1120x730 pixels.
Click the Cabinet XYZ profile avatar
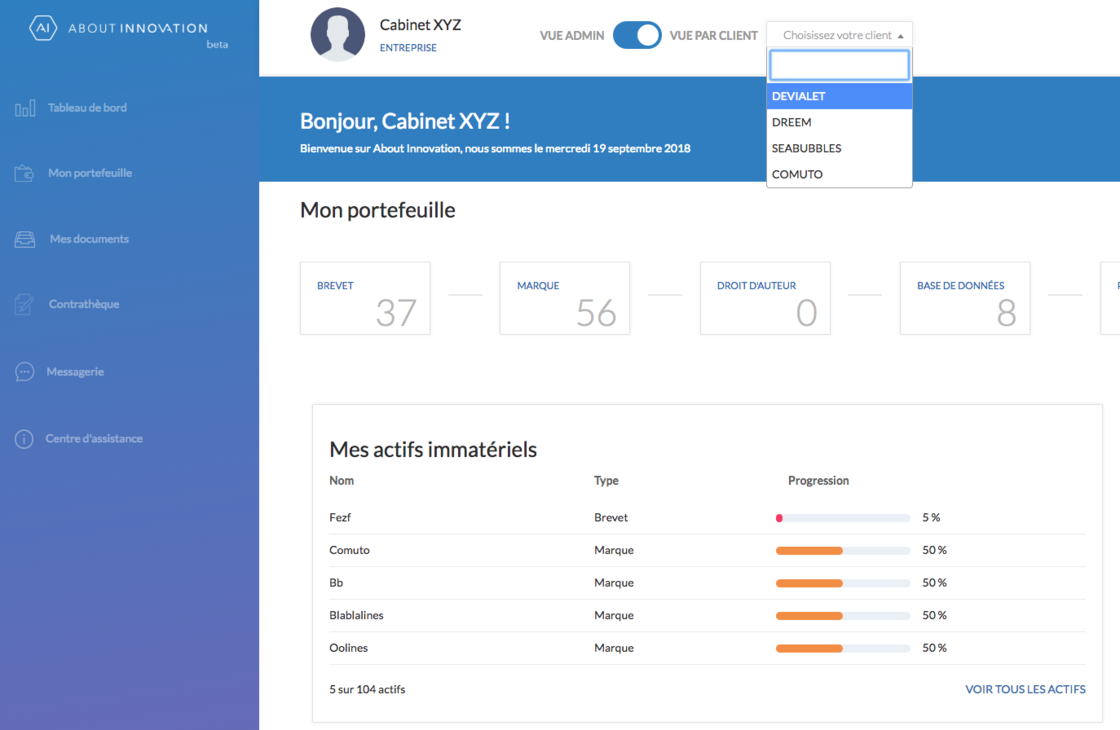tap(338, 34)
